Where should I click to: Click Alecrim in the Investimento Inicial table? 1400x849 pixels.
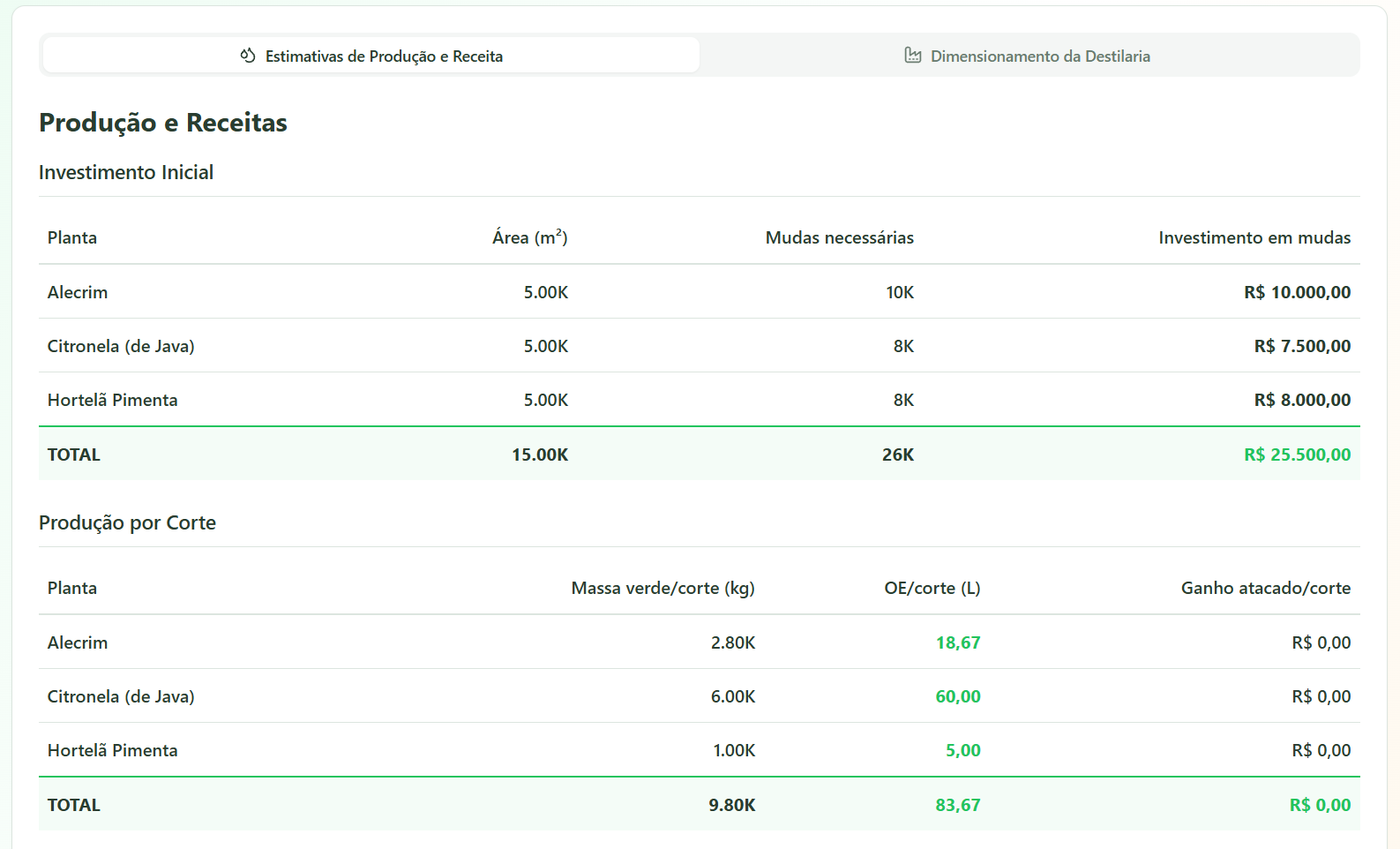(x=78, y=292)
